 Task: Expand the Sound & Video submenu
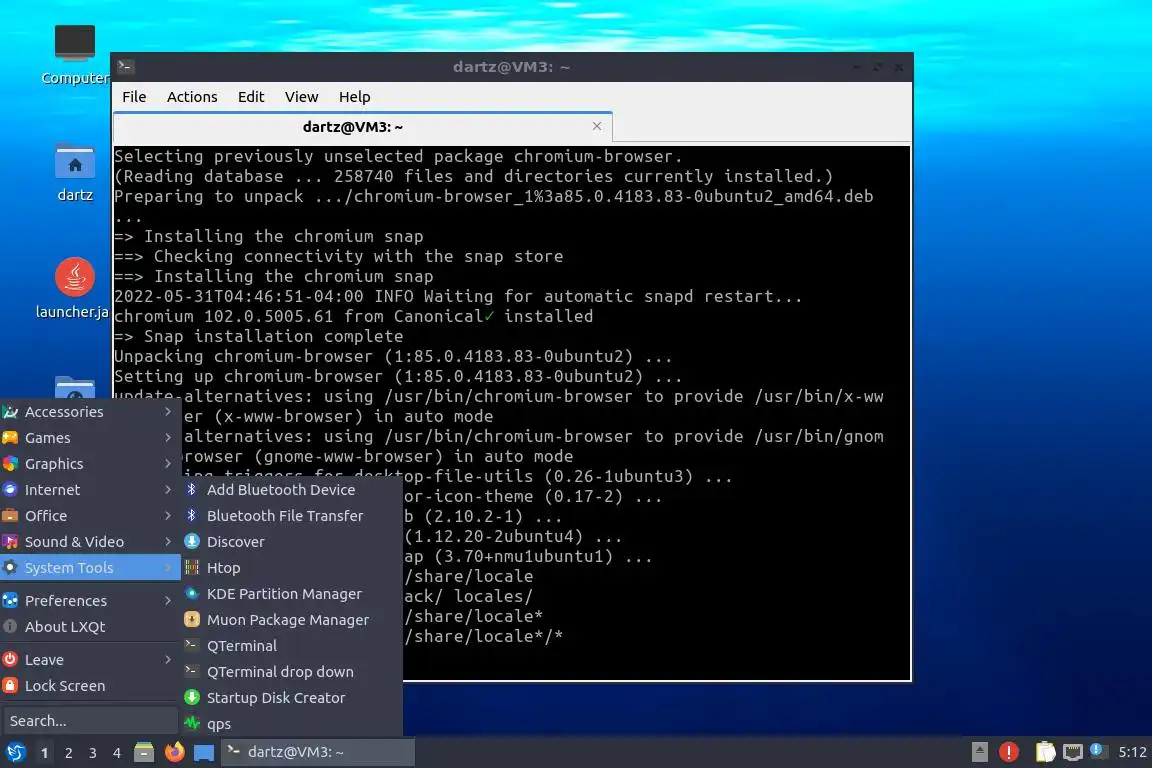pyautogui.click(x=90, y=542)
